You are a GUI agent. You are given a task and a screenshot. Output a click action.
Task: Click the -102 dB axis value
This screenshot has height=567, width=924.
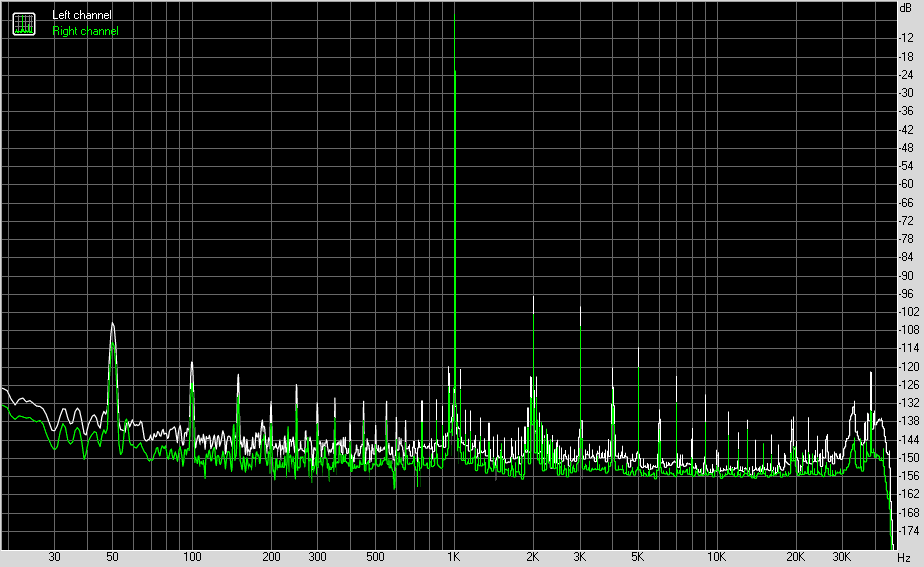[908, 312]
